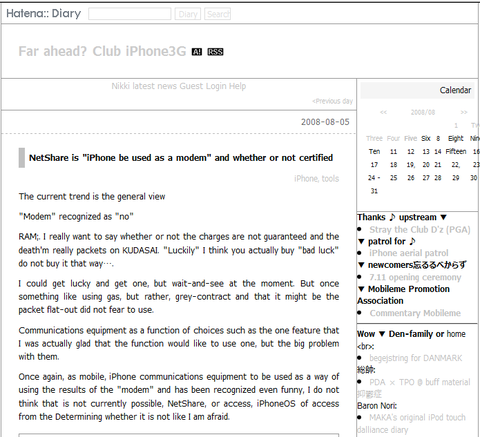Go to previous month in calendar
Image resolution: width=480 pixels, height=437 pixels.
point(383,112)
